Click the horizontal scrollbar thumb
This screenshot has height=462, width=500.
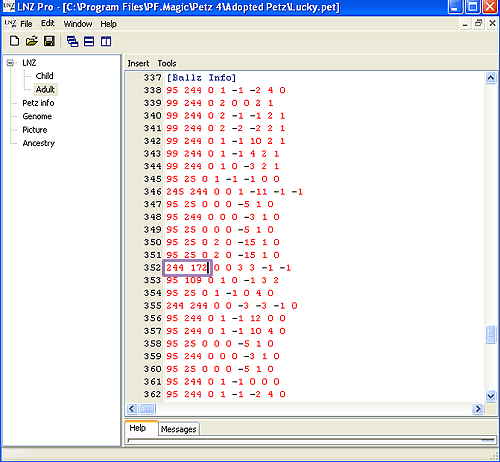pyautogui.click(x=147, y=408)
